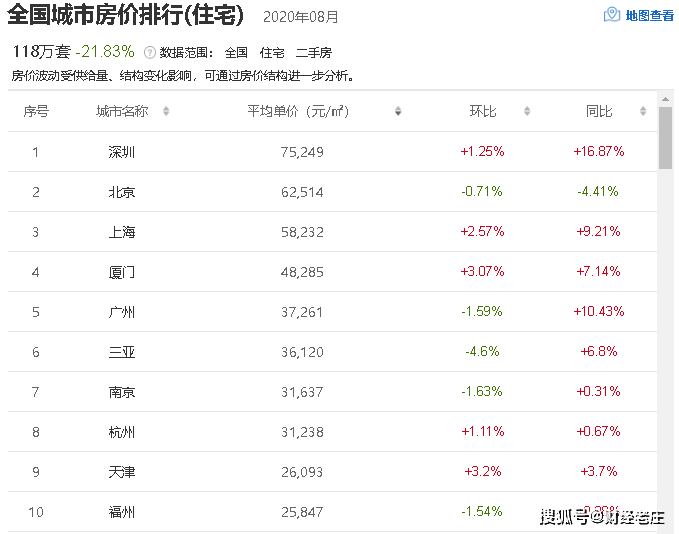Click the 杭州 city name
The image size is (679, 534).
pyautogui.click(x=122, y=432)
